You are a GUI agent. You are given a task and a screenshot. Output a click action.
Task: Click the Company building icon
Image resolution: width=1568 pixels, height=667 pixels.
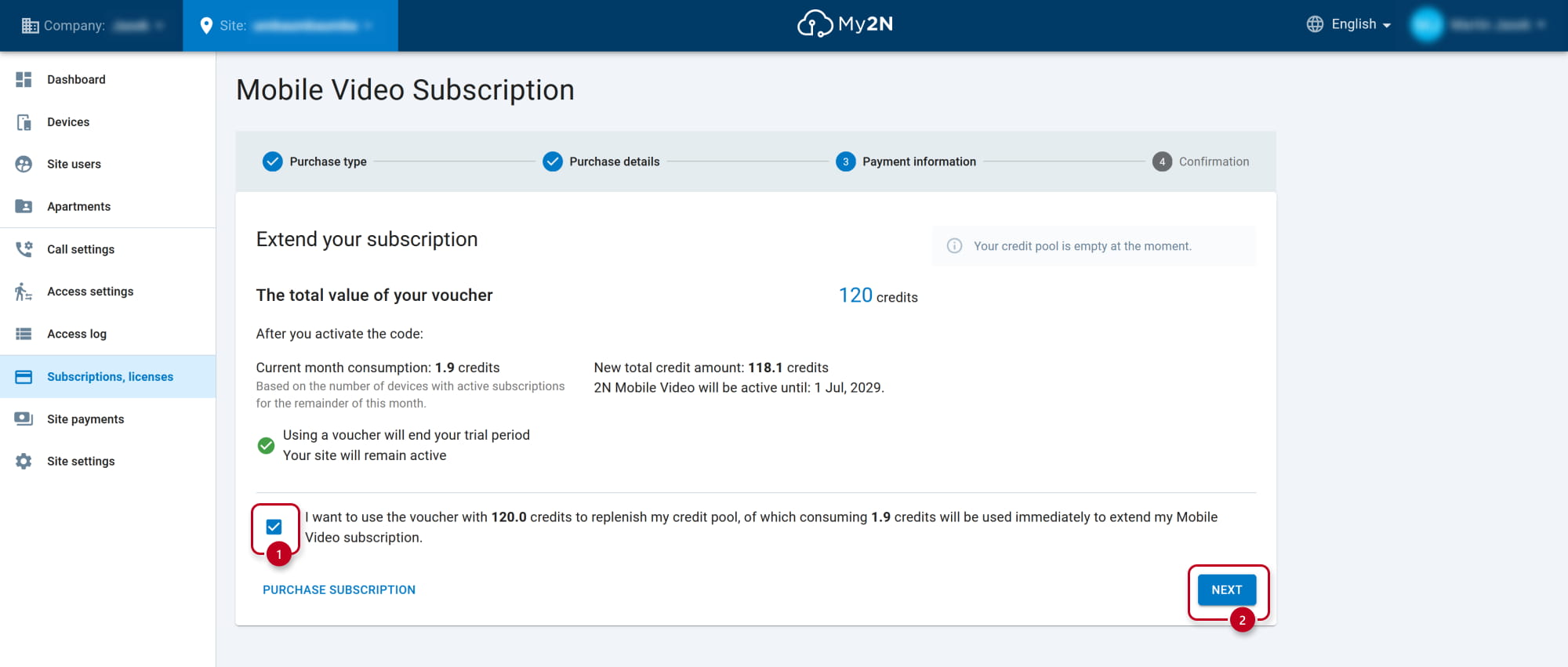coord(30,26)
